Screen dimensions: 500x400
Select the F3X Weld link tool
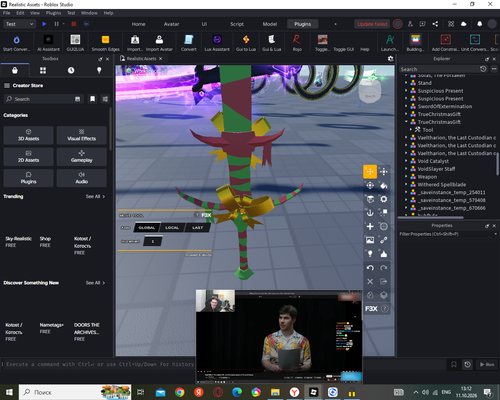coord(384,240)
